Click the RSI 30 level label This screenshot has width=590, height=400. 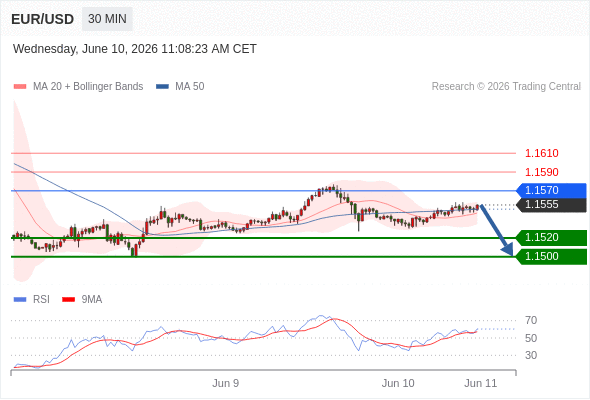click(531, 355)
